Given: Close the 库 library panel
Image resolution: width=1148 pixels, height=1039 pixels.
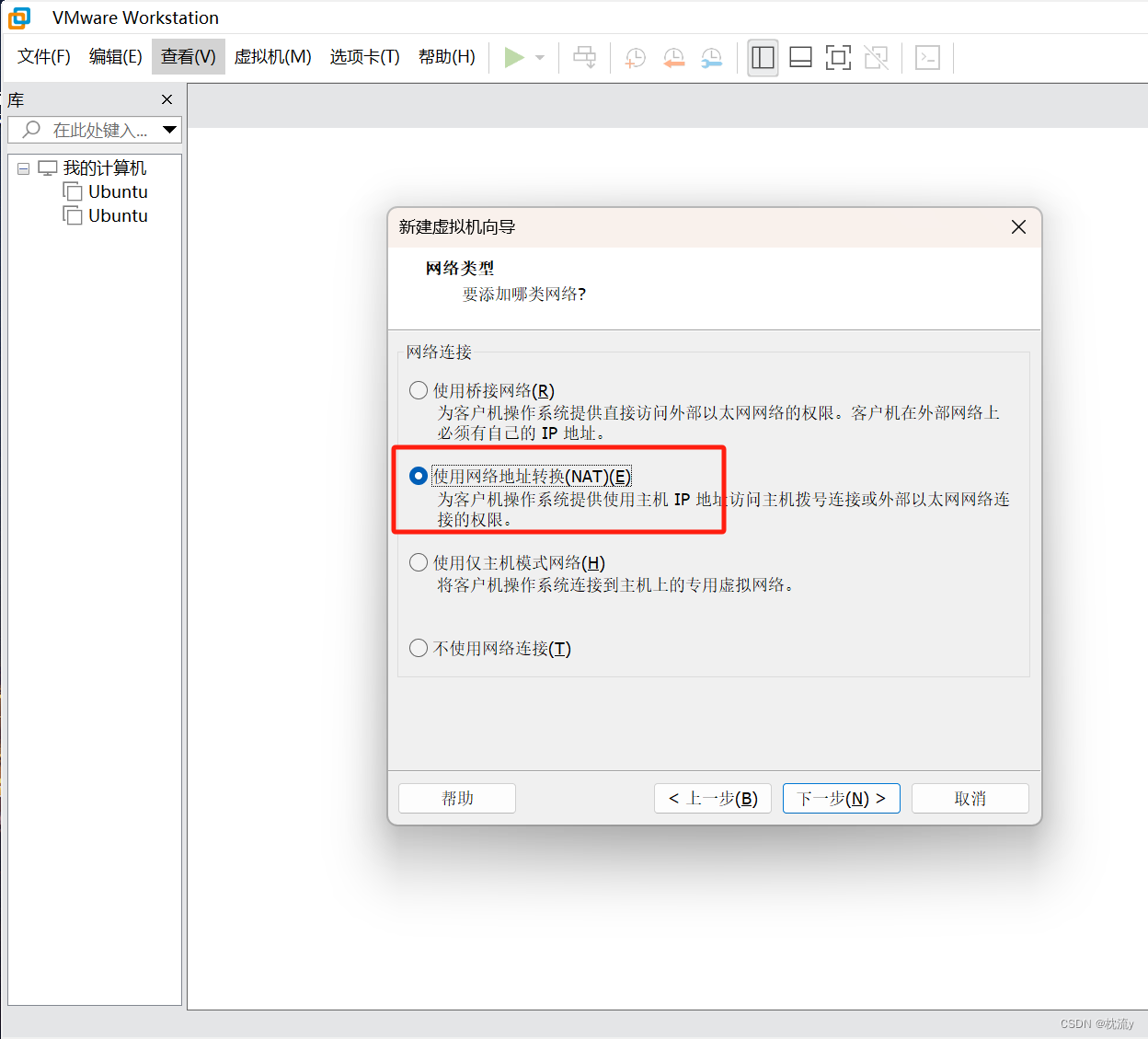Looking at the screenshot, I should pyautogui.click(x=166, y=99).
